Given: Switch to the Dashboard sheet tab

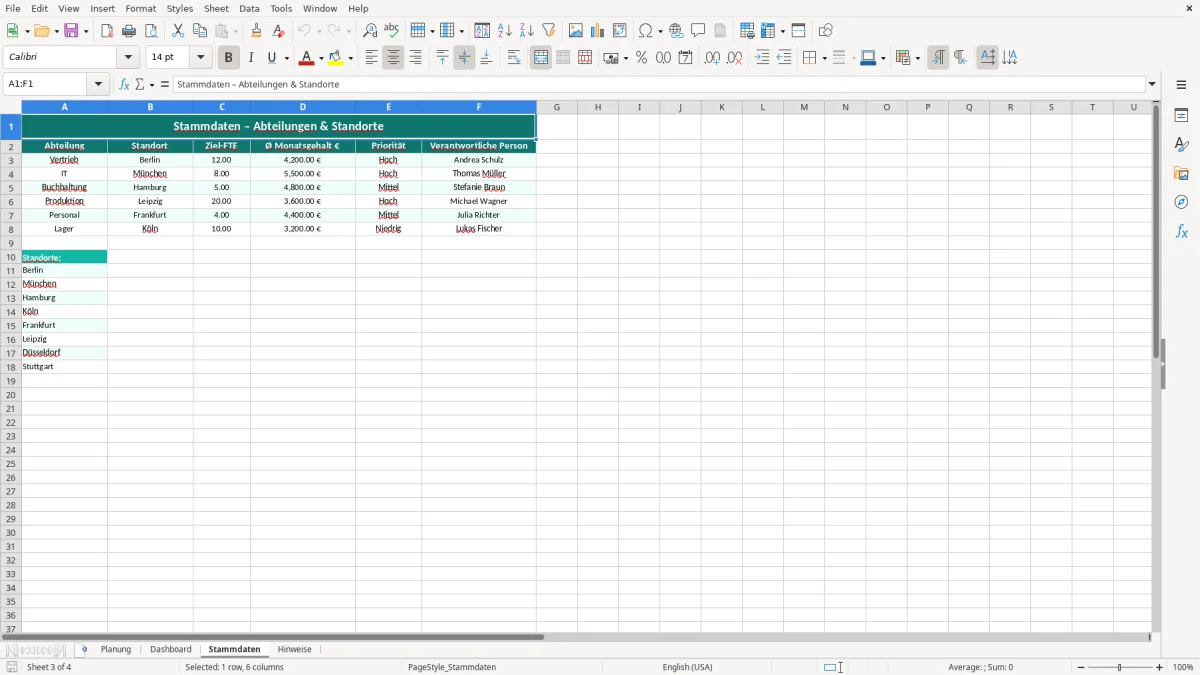Looking at the screenshot, I should click(x=171, y=650).
